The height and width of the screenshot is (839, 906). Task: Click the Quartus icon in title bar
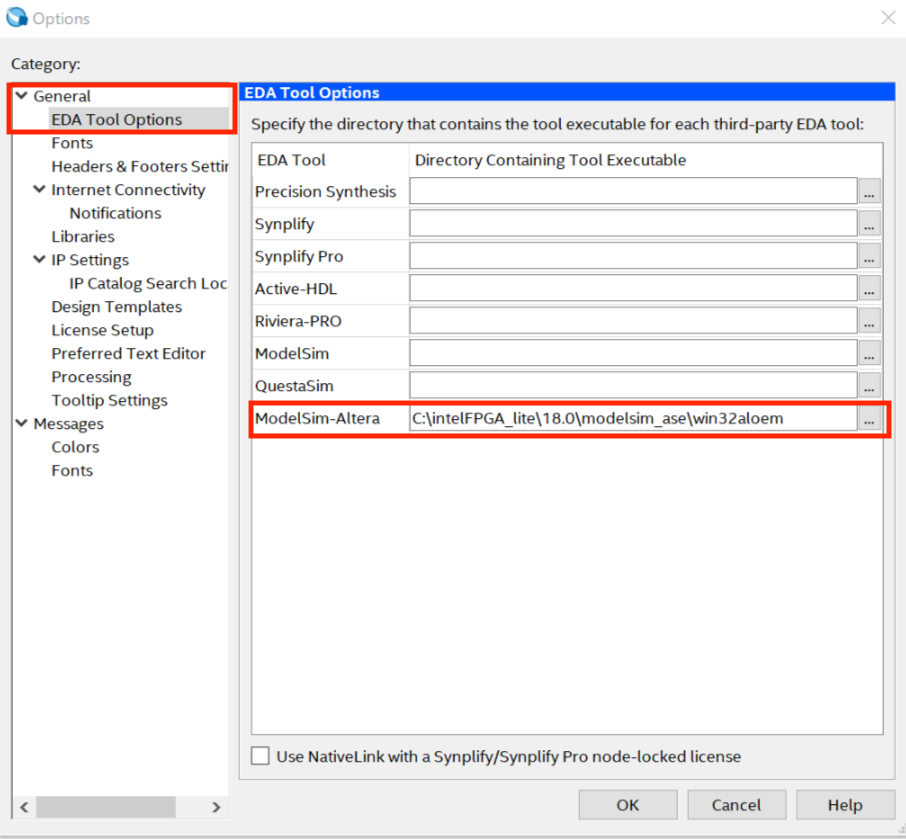(x=17, y=18)
